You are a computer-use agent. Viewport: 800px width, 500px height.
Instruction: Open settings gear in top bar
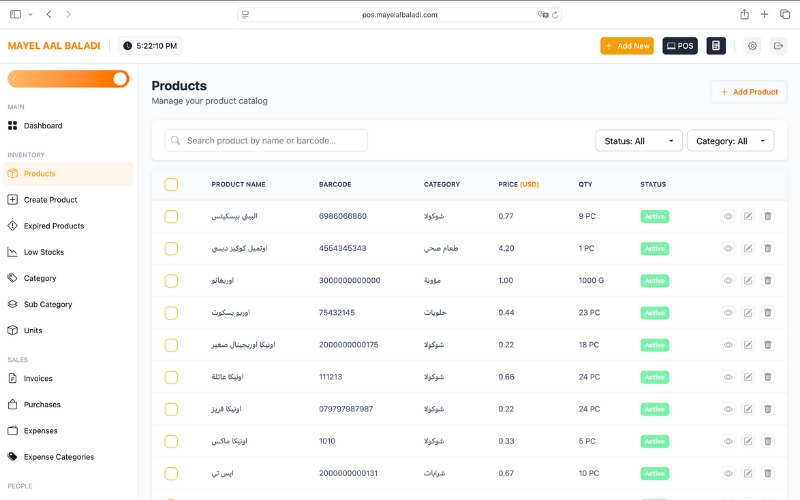point(752,46)
